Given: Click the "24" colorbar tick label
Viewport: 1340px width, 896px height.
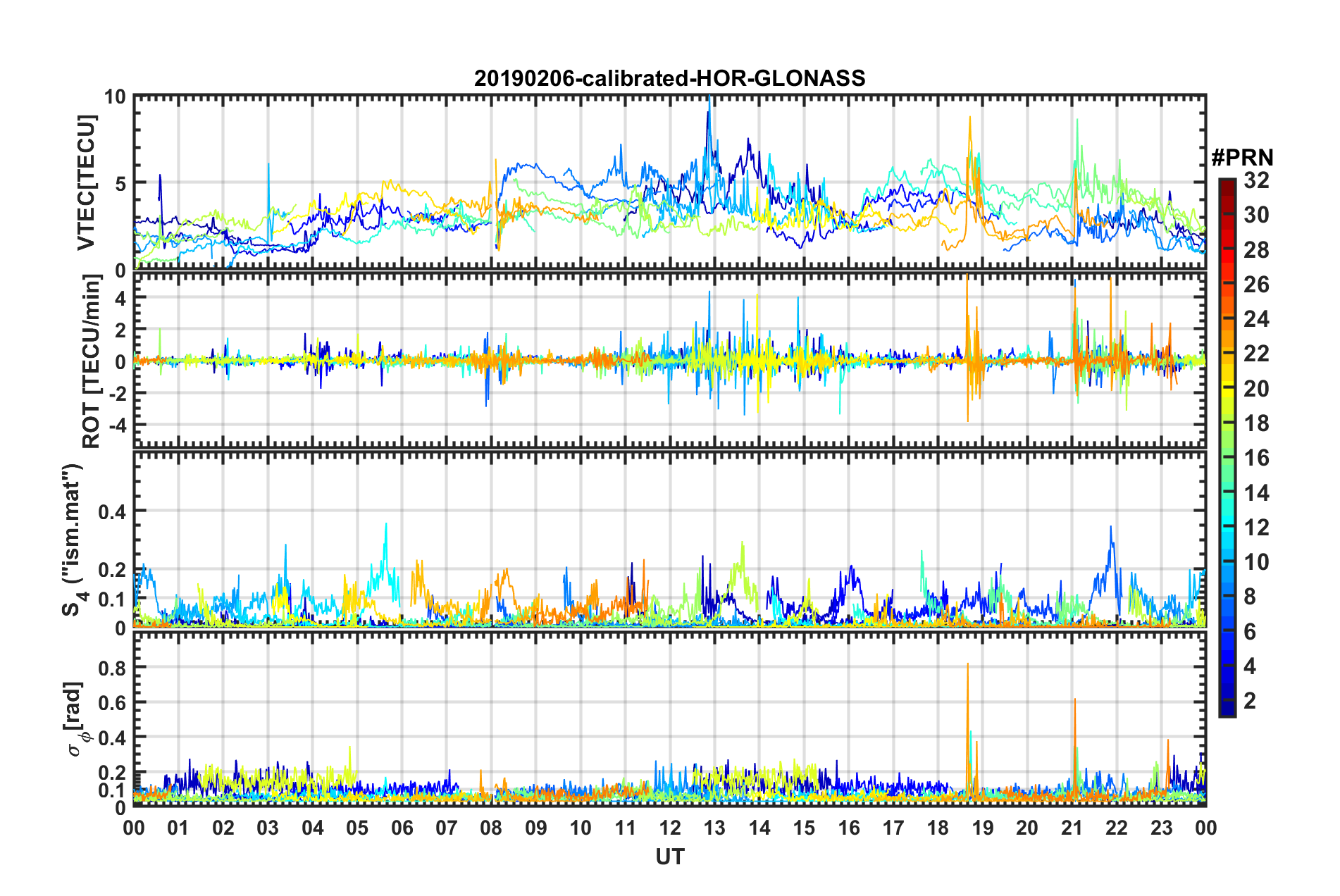Looking at the screenshot, I should pos(1256,319).
